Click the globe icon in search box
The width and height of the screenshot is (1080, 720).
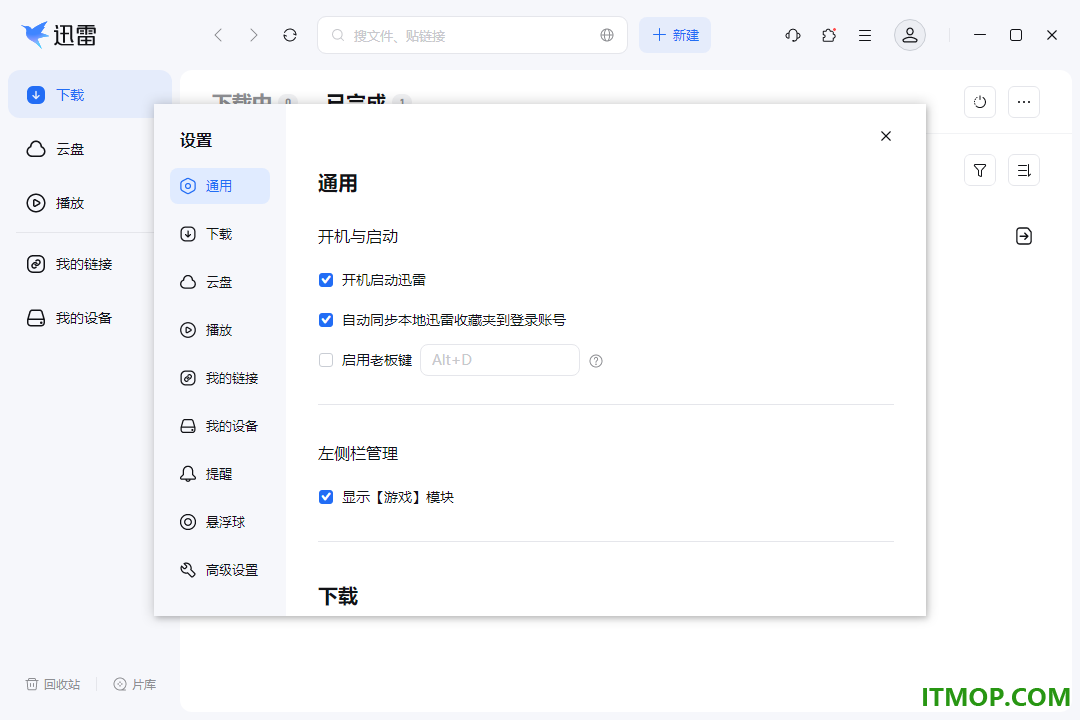click(x=607, y=35)
